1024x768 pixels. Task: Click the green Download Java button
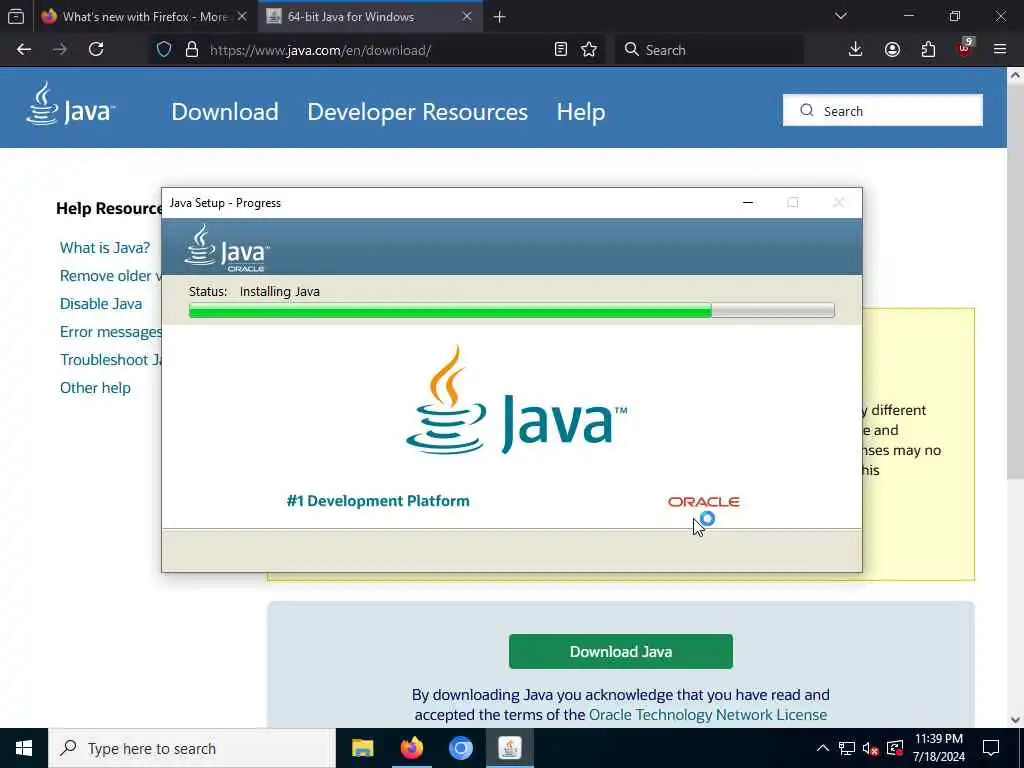point(620,652)
